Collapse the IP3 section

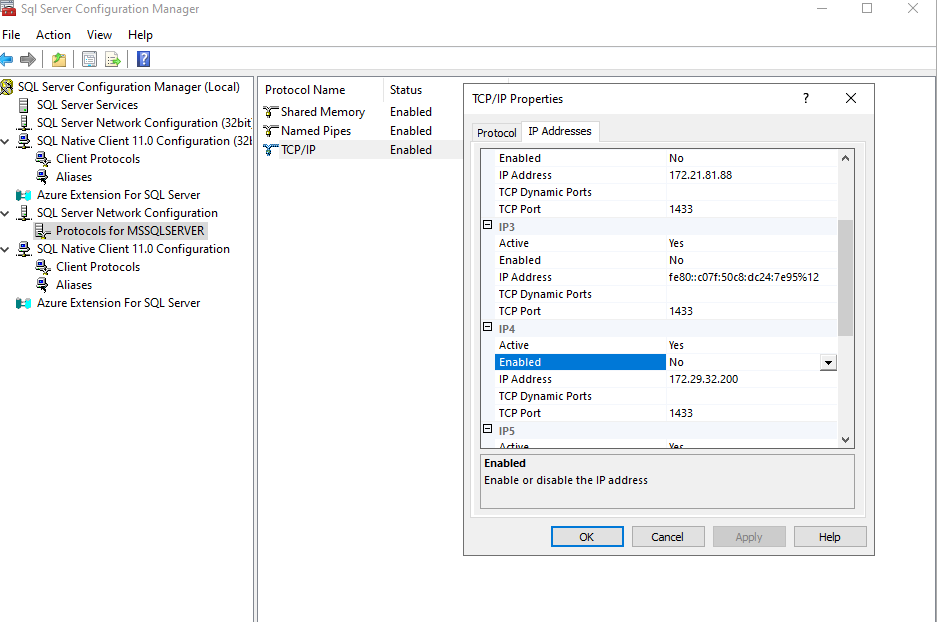[487, 226]
